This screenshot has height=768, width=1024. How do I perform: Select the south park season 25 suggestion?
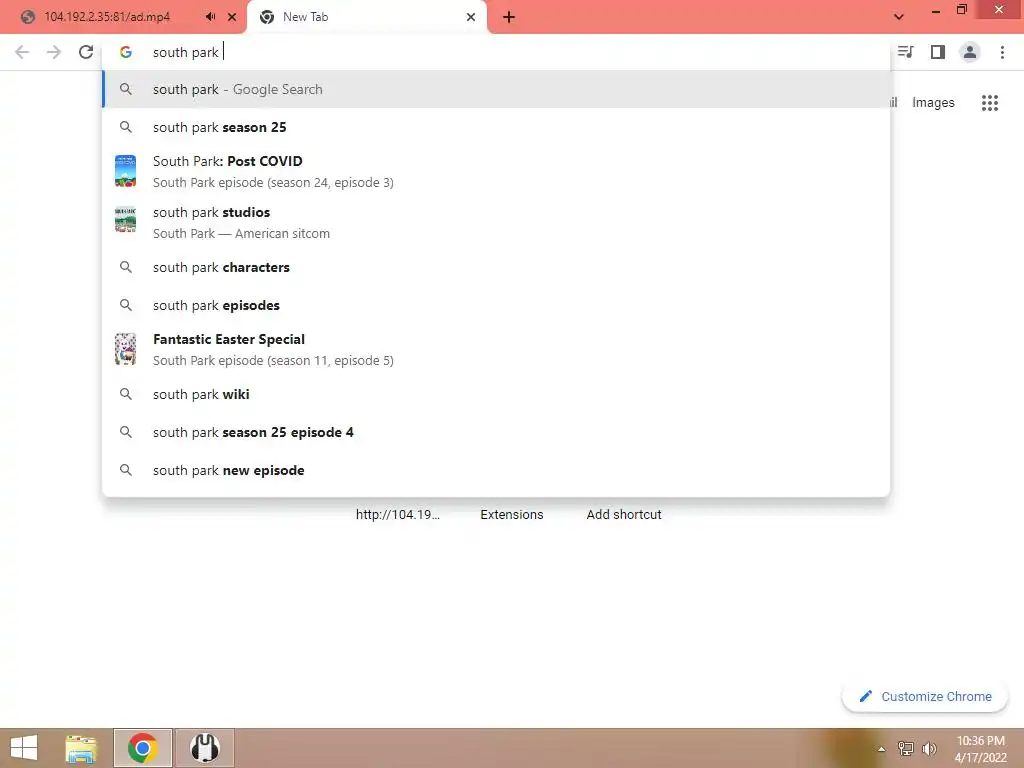496,127
